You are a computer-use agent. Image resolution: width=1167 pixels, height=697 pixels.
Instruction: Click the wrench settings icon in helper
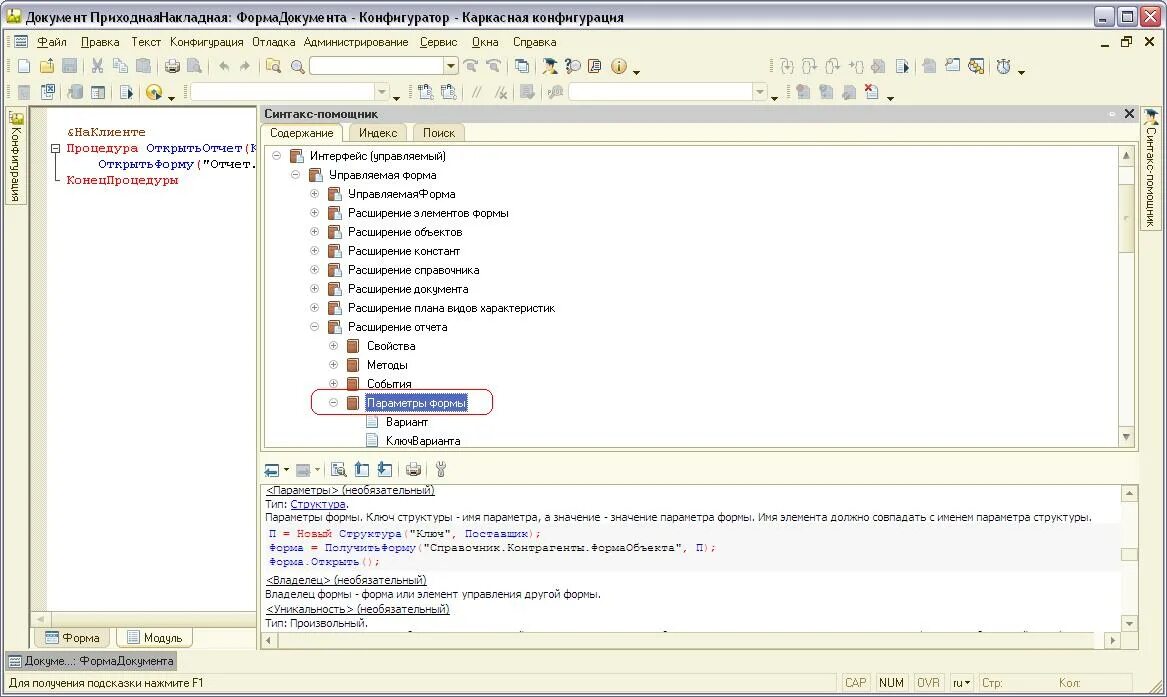(441, 470)
